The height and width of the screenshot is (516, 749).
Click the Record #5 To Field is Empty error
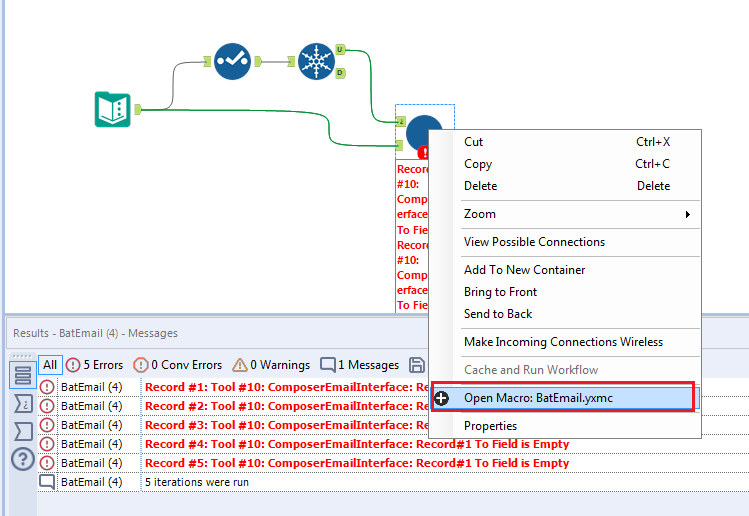[x=357, y=463]
